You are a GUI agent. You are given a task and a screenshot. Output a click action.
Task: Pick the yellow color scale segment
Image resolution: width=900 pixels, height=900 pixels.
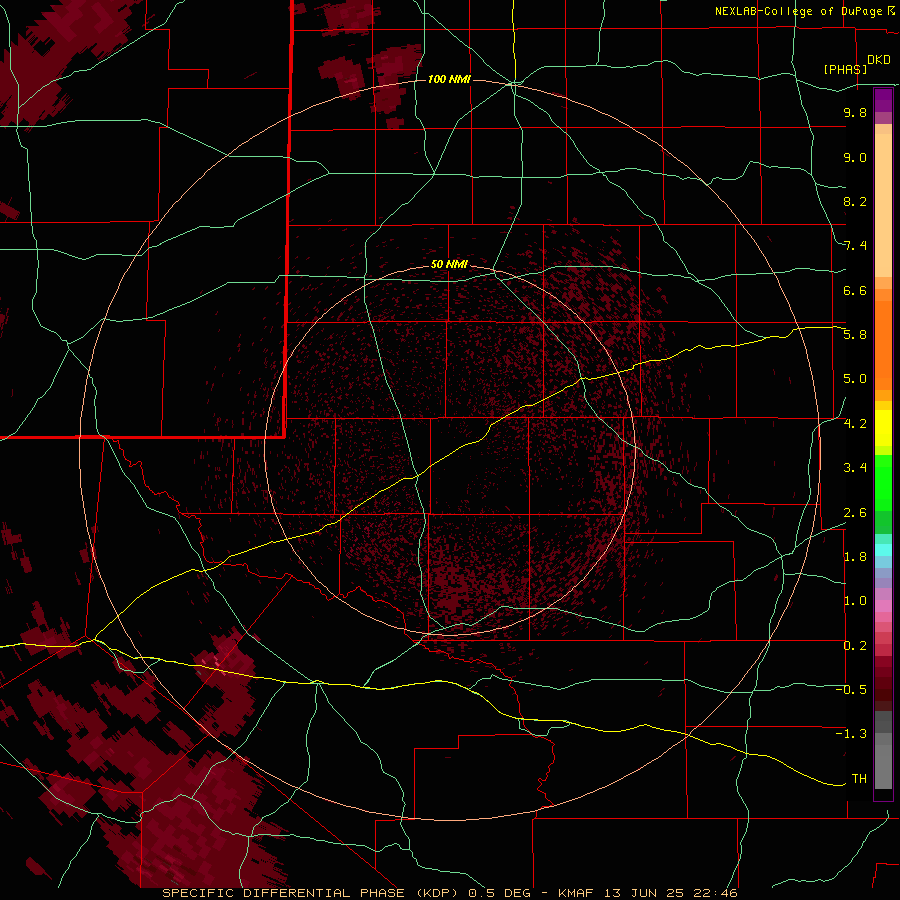[x=883, y=428]
